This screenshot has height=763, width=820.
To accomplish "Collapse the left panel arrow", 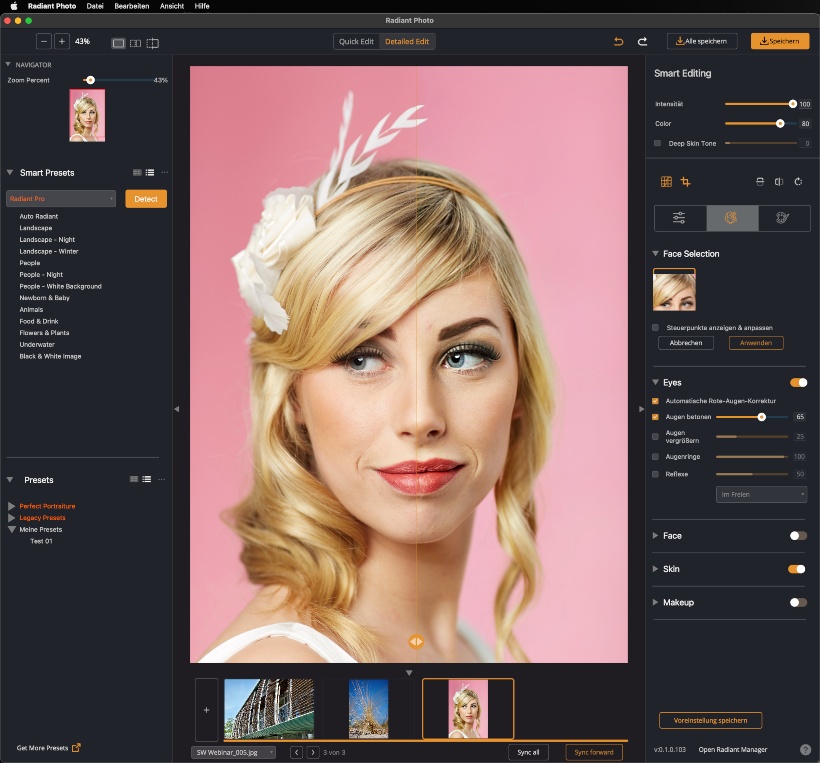I will (x=177, y=409).
